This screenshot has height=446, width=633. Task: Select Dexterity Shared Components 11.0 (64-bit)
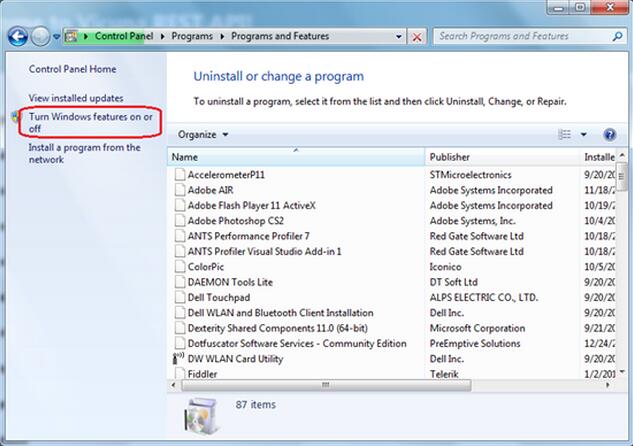point(277,328)
